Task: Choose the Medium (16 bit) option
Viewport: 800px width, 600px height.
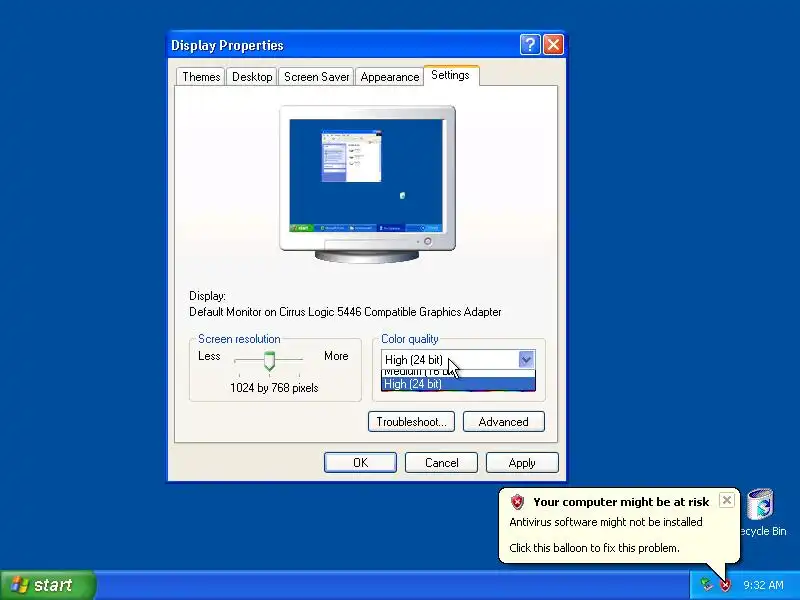Action: coord(458,373)
